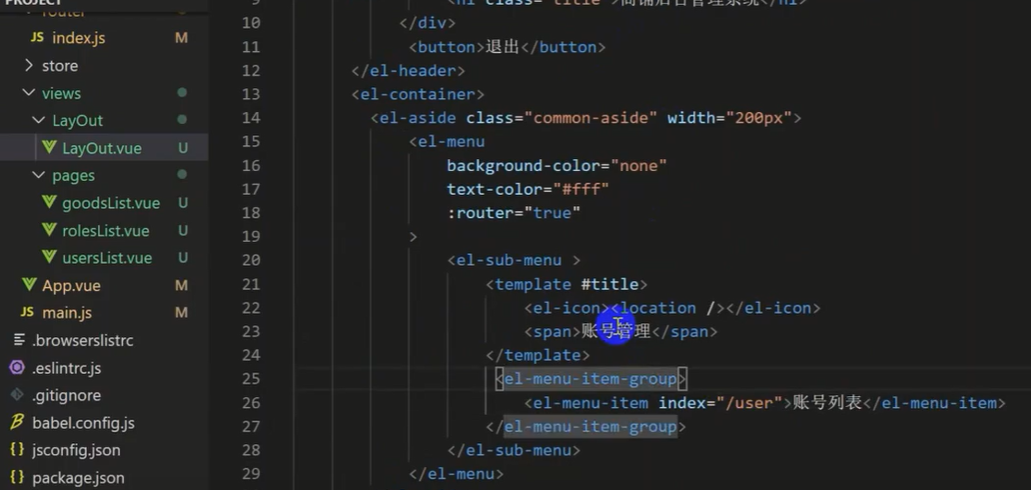Click the LayOut folder label
This screenshot has width=1031, height=490.
pos(78,121)
